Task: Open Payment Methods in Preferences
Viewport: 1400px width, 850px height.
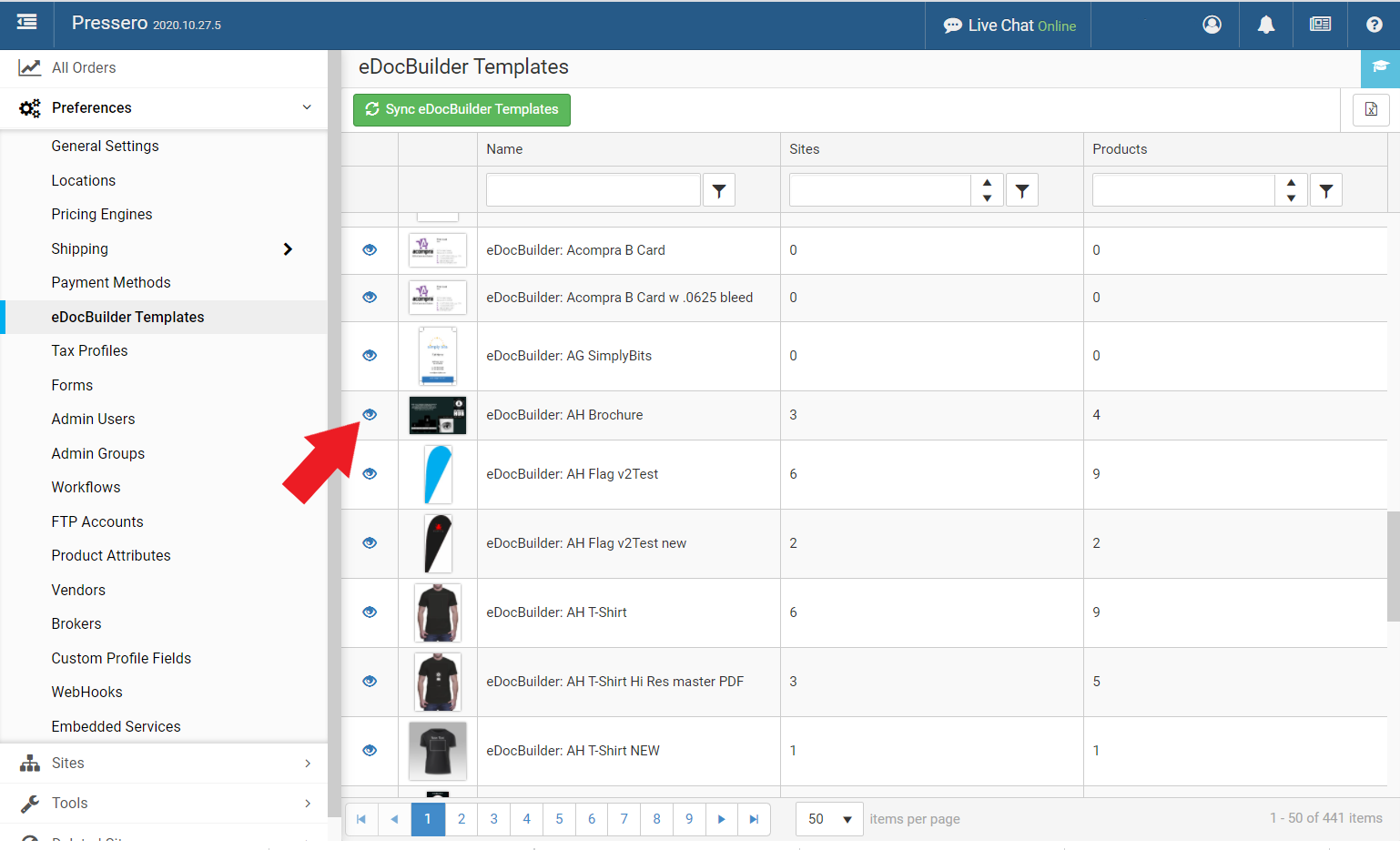Action: [111, 282]
